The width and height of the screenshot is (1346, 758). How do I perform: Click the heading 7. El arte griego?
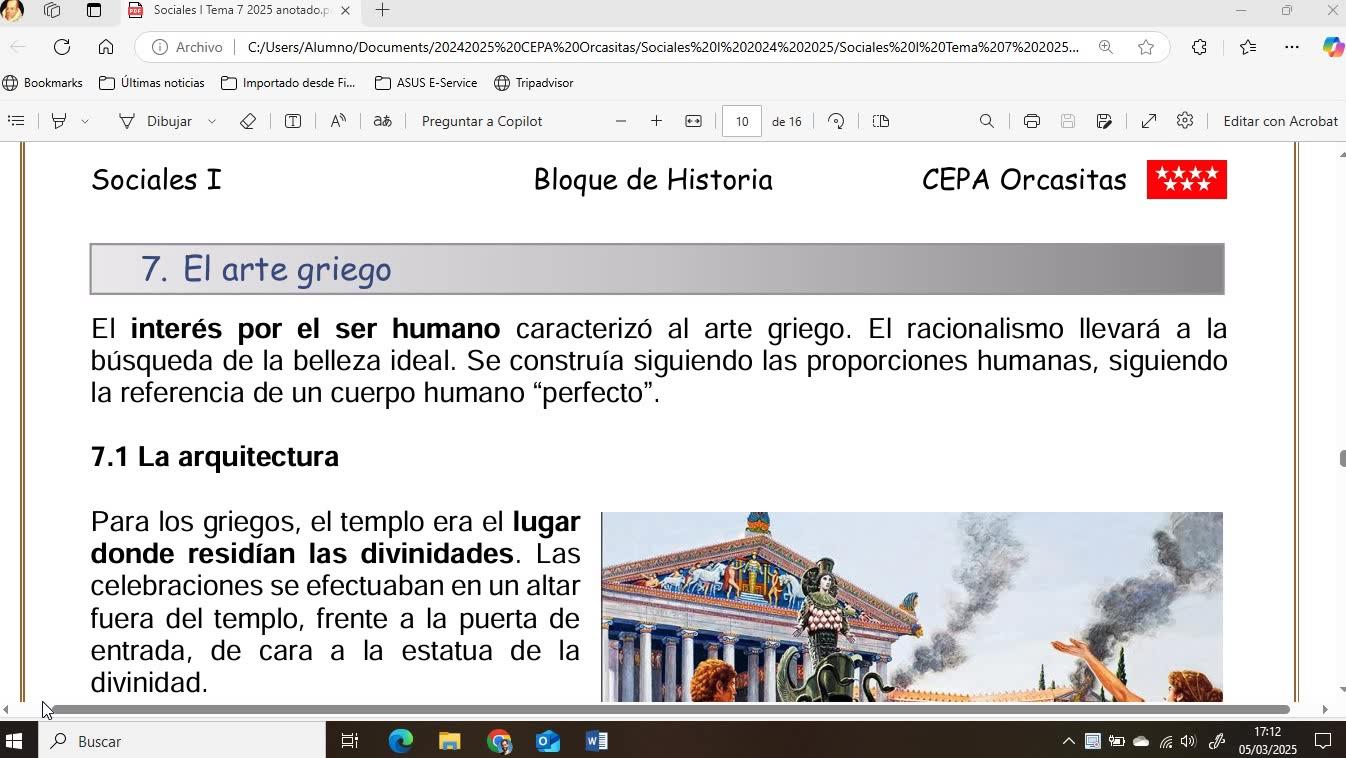point(266,269)
